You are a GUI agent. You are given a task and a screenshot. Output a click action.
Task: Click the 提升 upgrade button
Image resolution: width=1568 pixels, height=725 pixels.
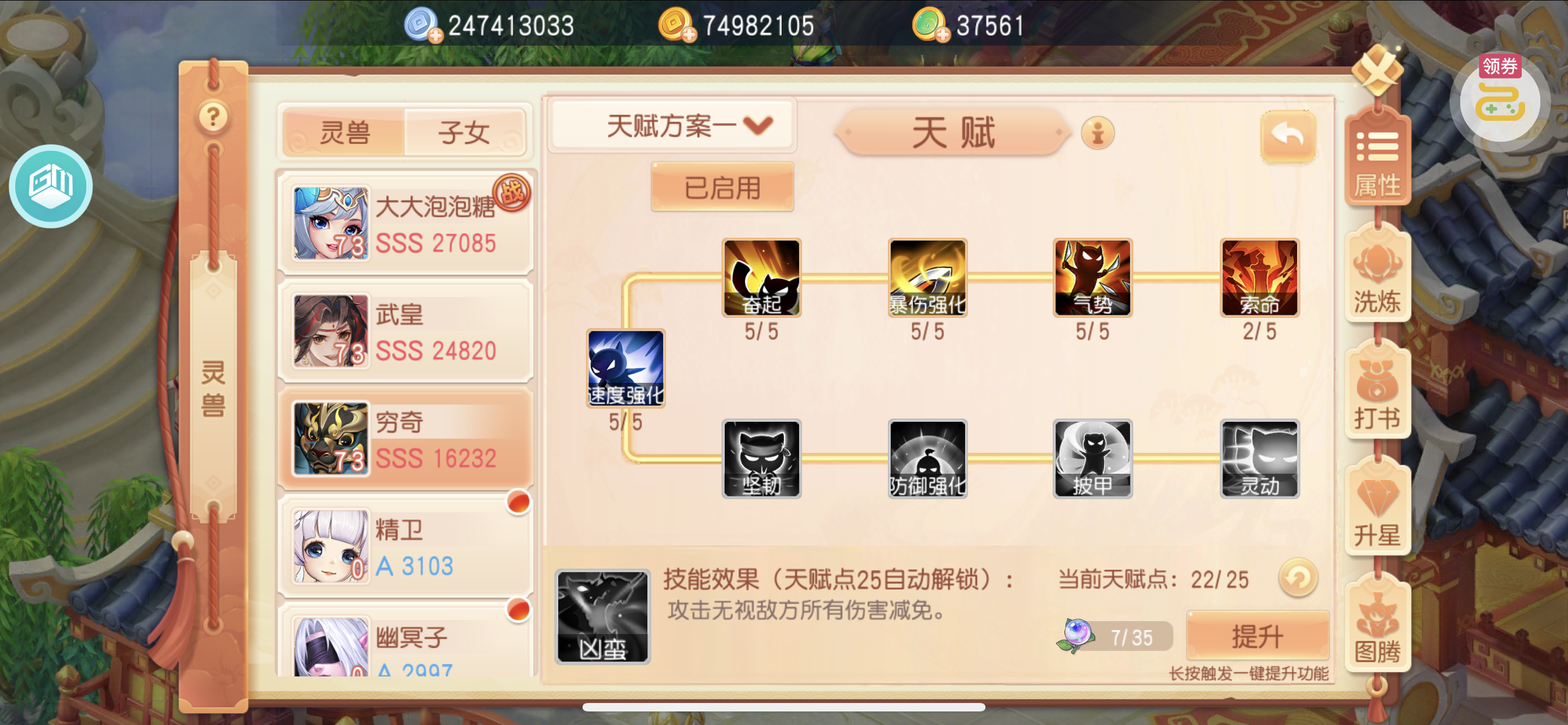click(x=1258, y=636)
